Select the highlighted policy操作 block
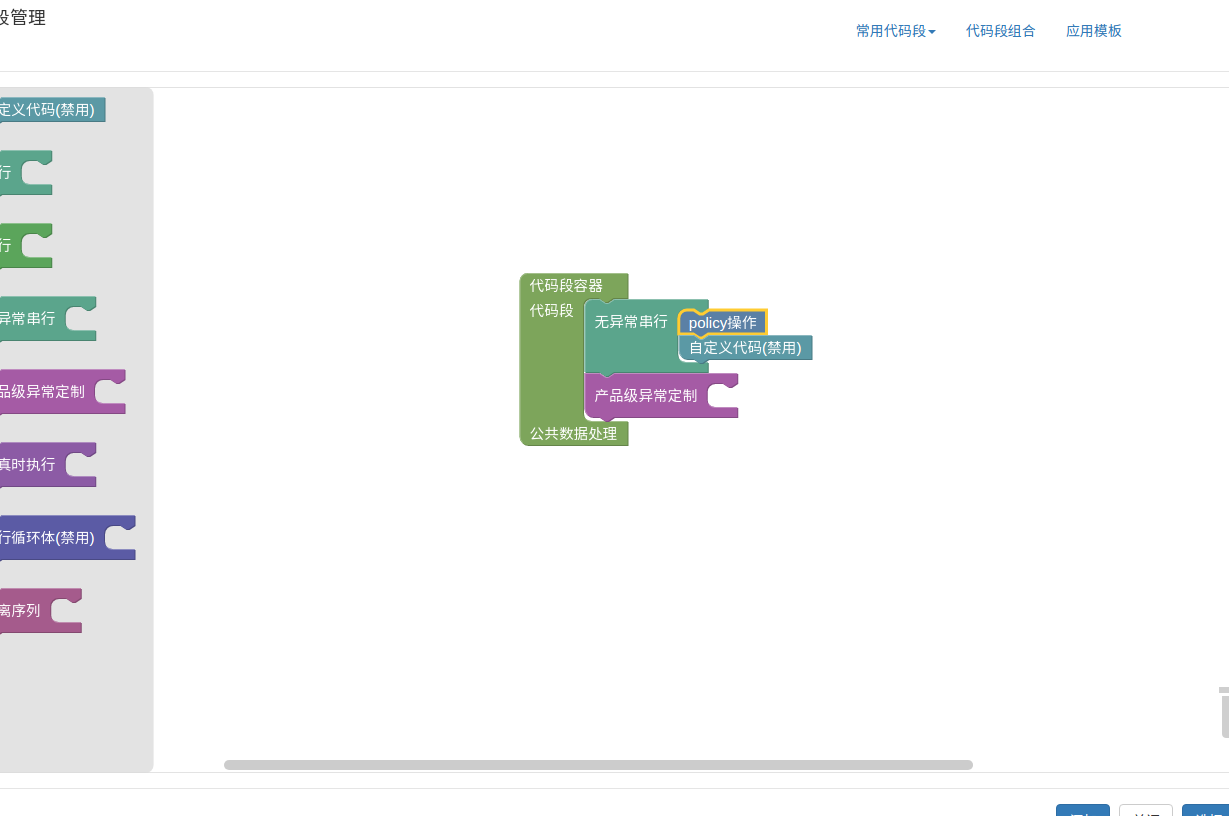This screenshot has width=1229, height=816. pyautogui.click(x=723, y=323)
